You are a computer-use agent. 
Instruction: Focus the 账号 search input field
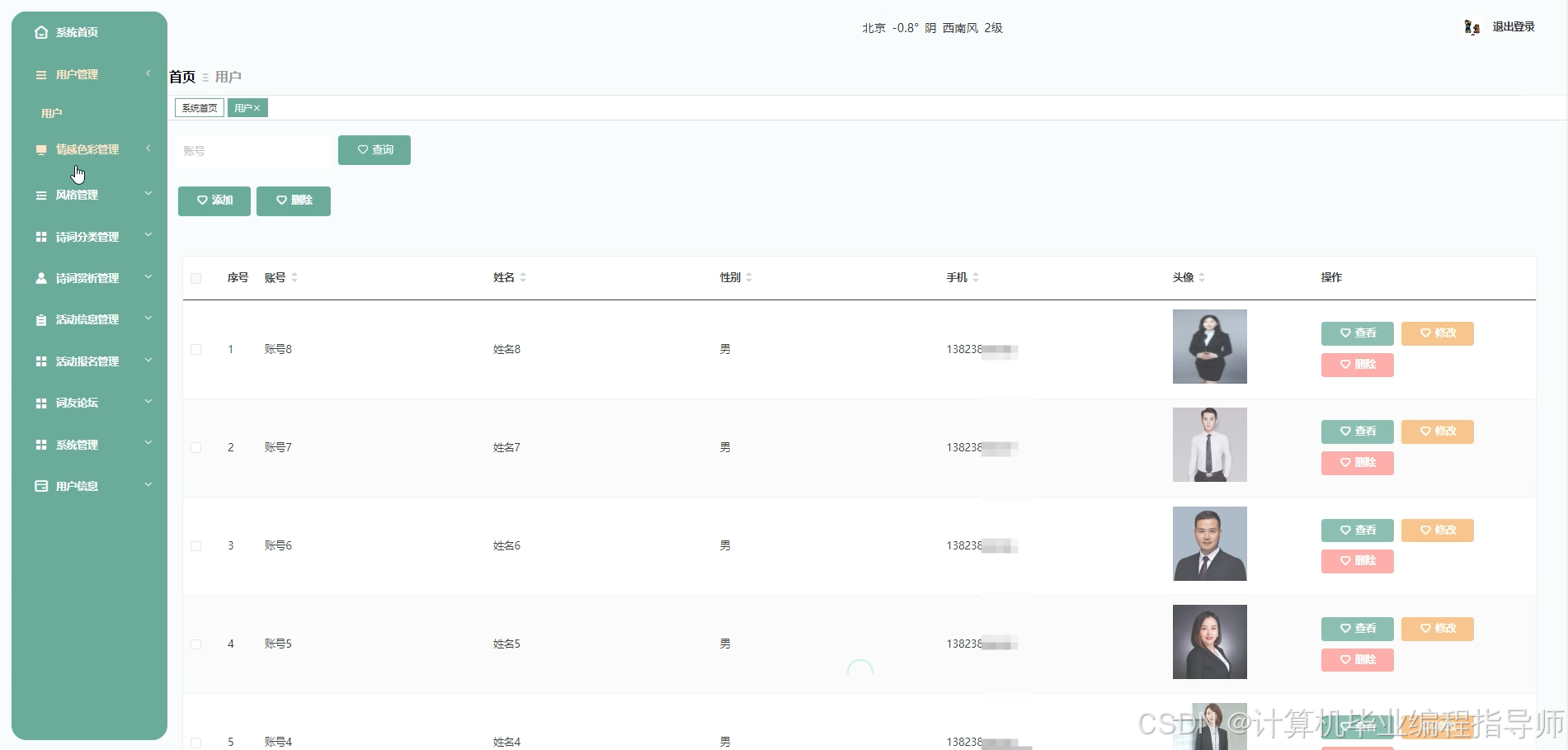click(252, 151)
